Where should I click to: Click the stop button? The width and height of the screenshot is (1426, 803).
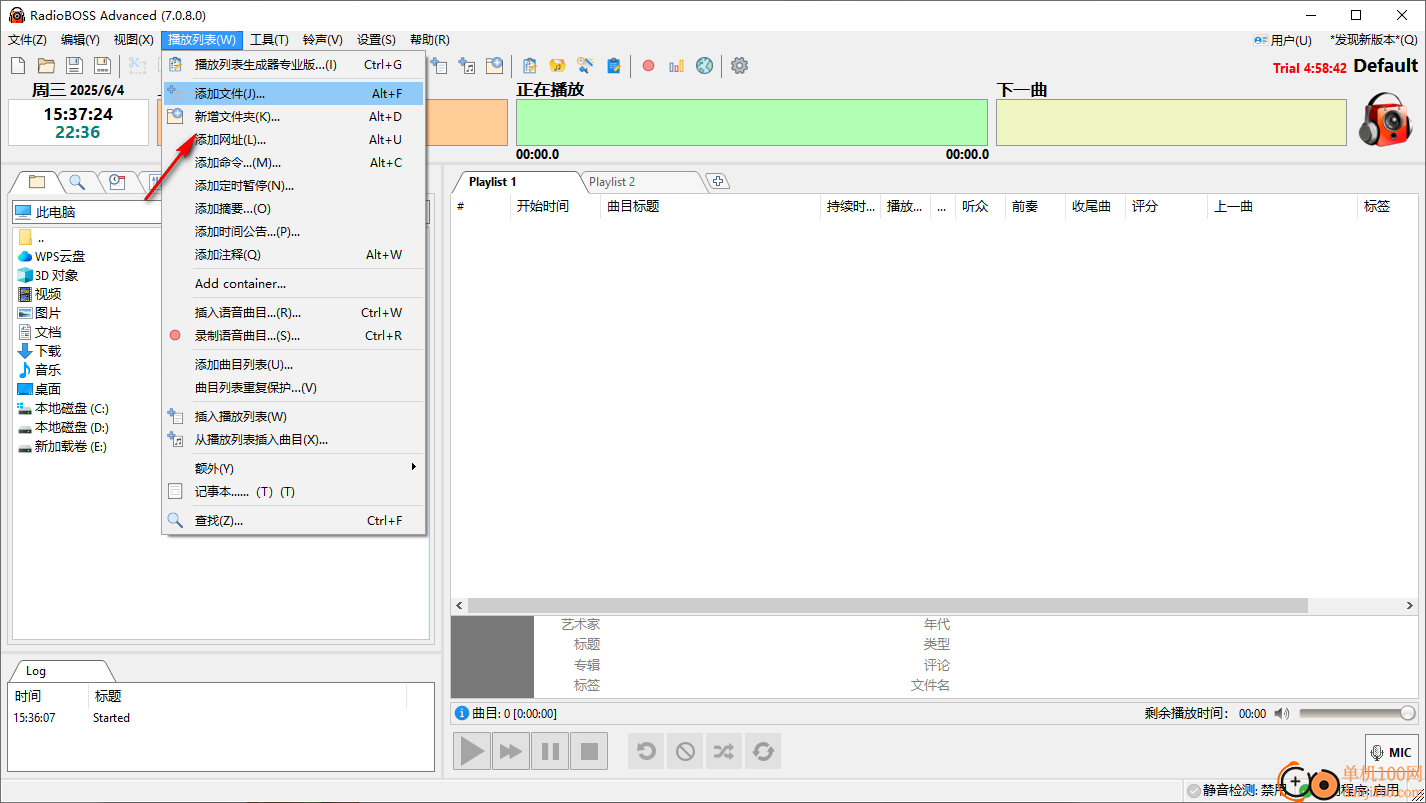click(x=589, y=751)
